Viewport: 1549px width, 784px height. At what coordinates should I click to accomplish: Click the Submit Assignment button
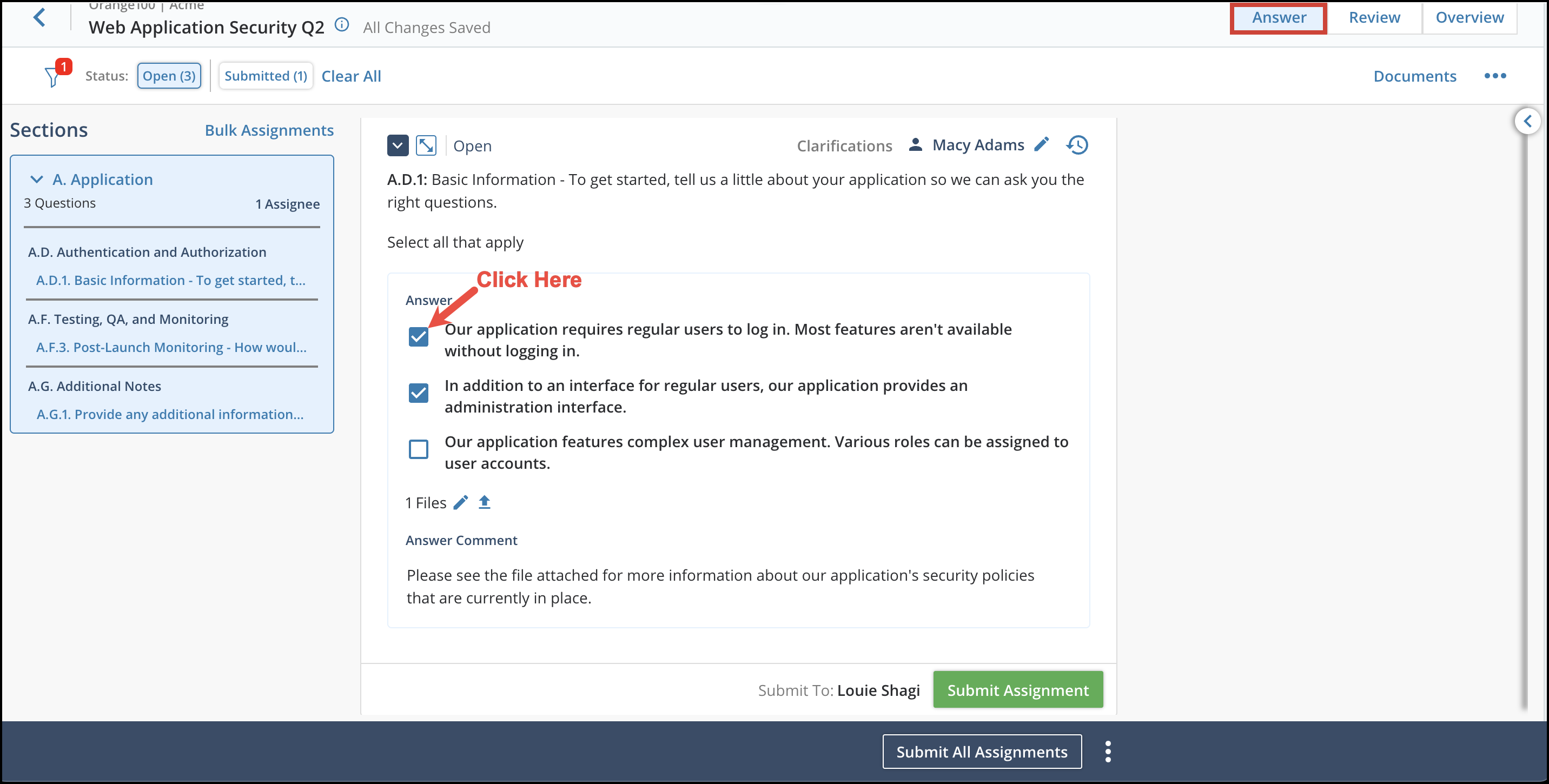pos(1017,689)
